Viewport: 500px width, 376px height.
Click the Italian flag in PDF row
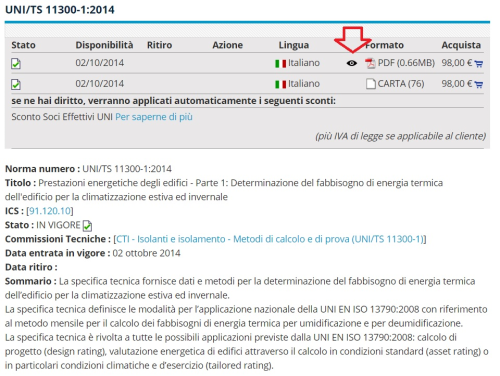point(281,63)
